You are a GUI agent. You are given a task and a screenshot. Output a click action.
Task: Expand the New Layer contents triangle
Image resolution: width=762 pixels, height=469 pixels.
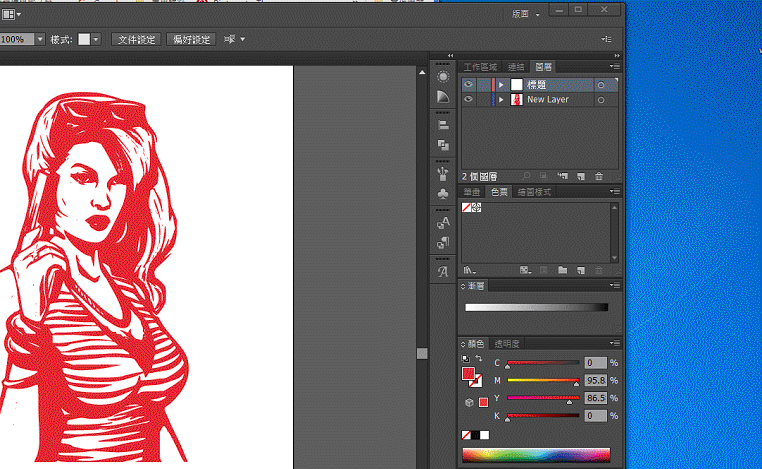click(x=501, y=100)
